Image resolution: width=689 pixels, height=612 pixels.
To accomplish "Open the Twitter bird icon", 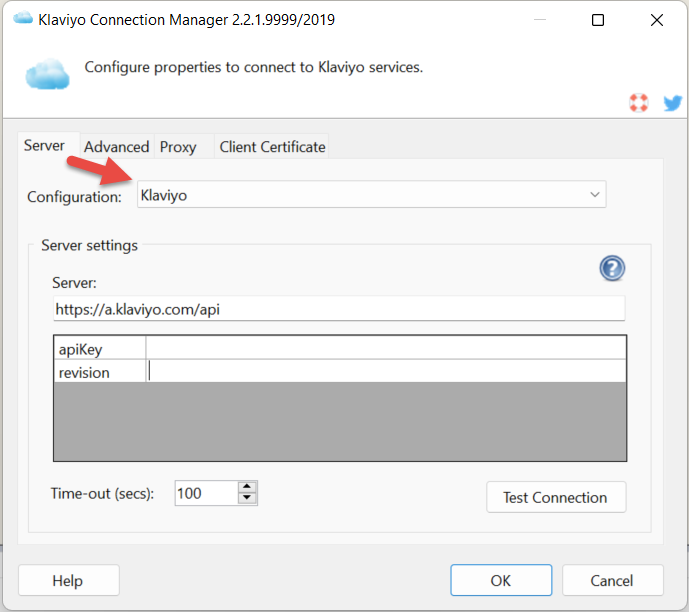I will [x=672, y=103].
